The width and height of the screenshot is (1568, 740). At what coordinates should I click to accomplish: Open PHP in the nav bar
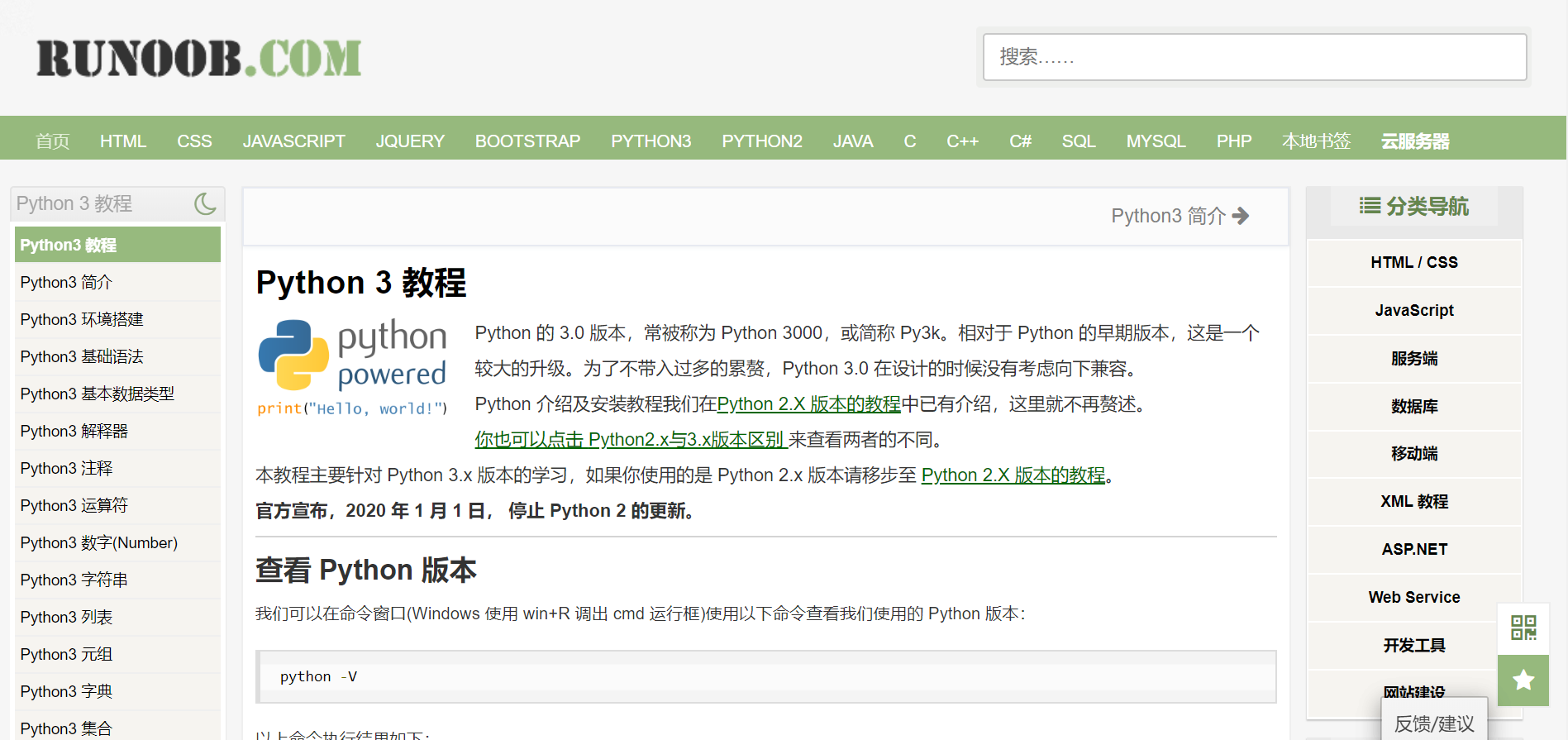pos(1234,141)
